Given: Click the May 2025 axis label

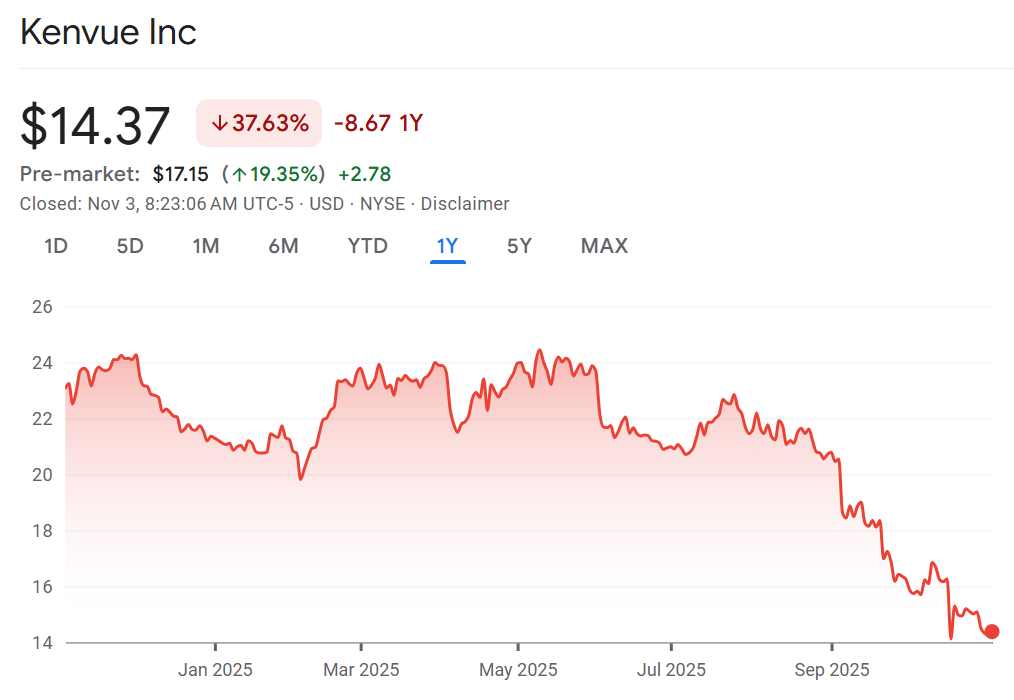Looking at the screenshot, I should click(x=518, y=669).
